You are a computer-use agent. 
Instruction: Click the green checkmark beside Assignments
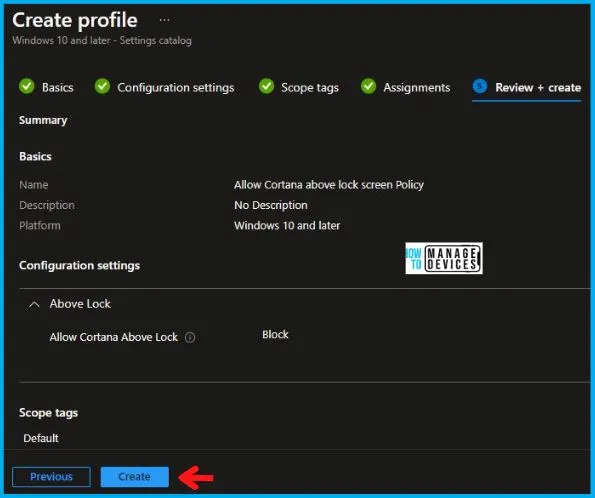pos(368,87)
